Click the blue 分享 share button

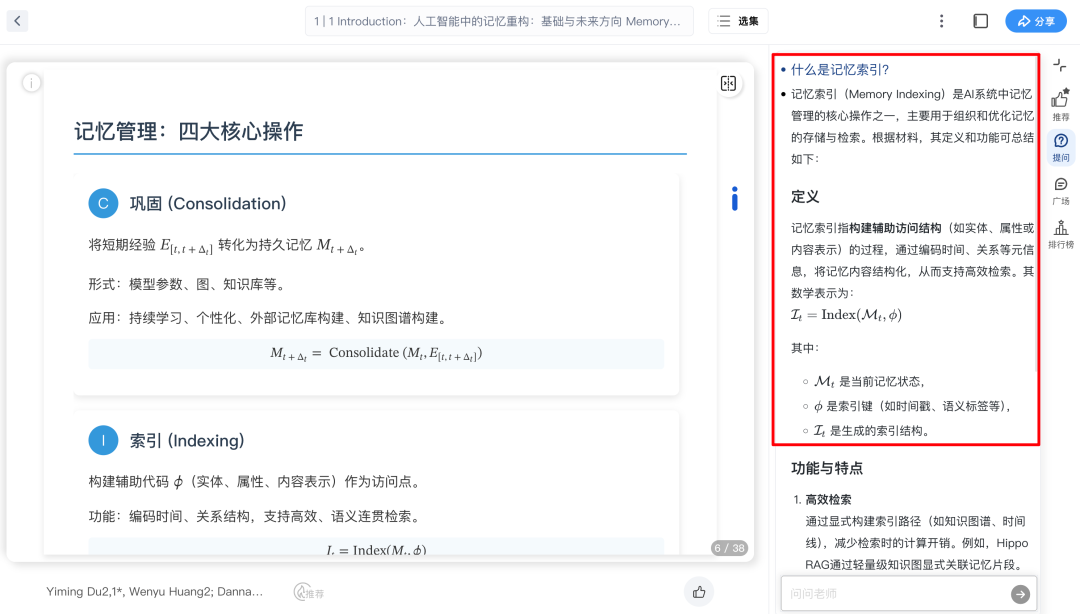[1036, 21]
